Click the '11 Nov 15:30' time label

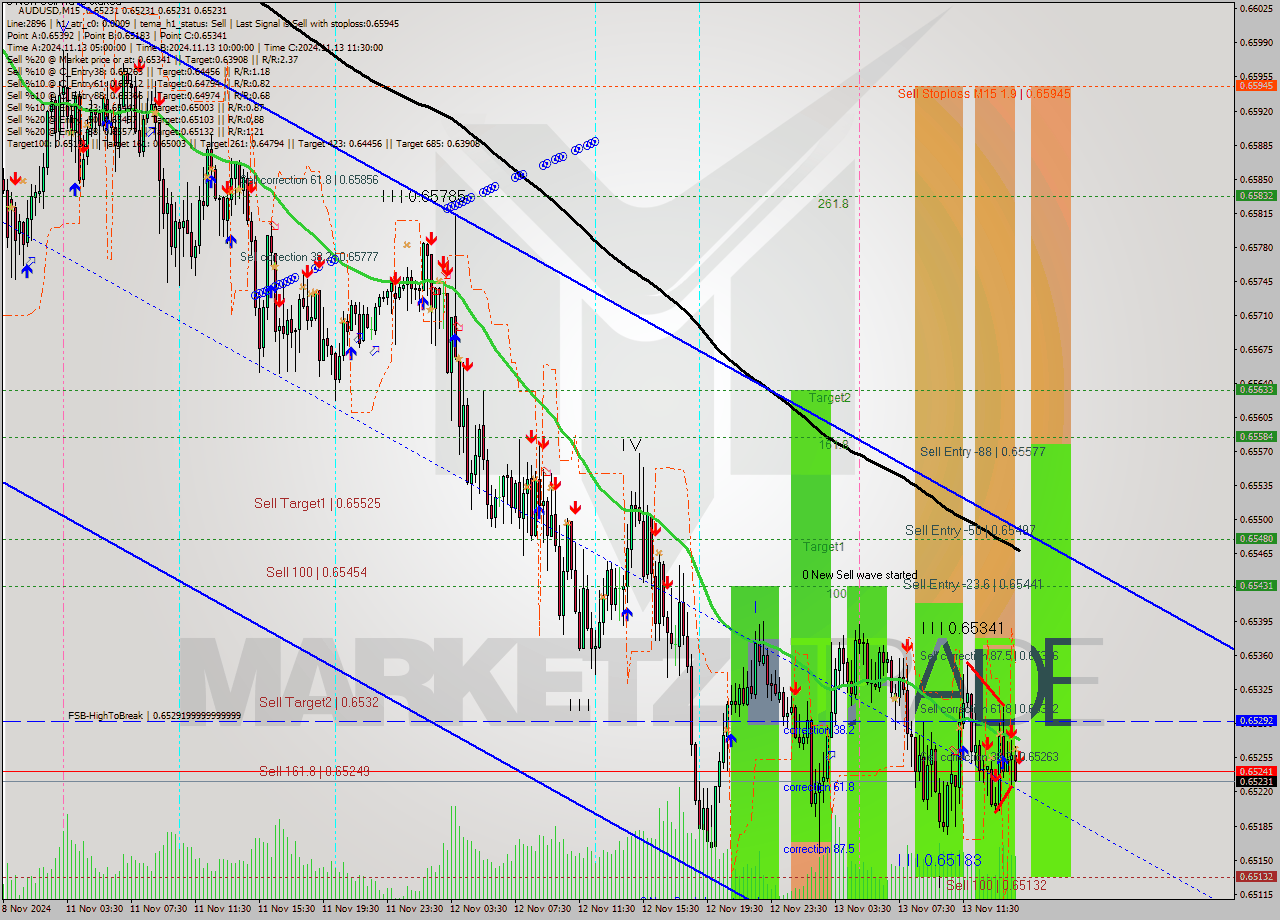point(287,909)
